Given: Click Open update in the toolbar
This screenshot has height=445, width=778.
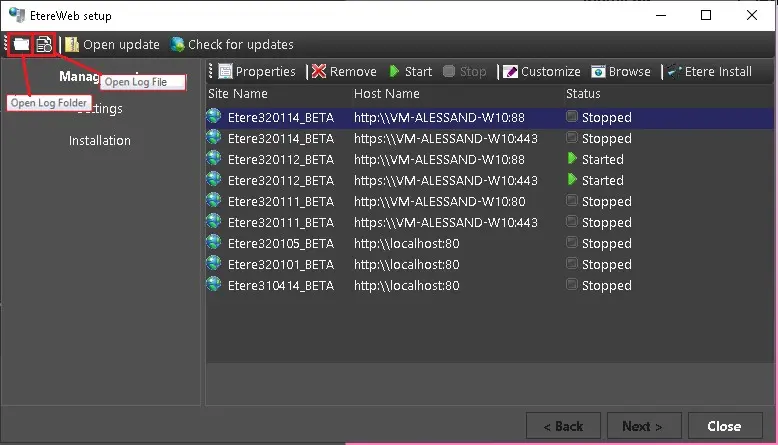Looking at the screenshot, I should click(112, 45).
